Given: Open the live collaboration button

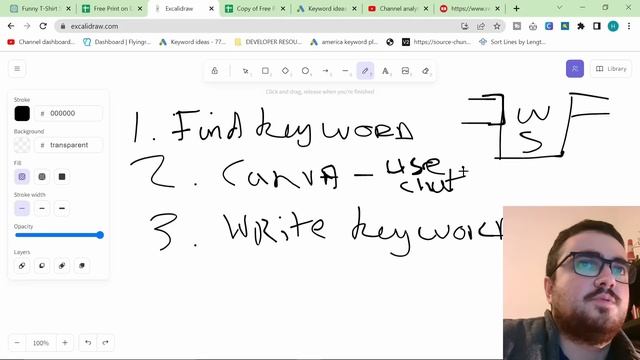Looking at the screenshot, I should [575, 69].
